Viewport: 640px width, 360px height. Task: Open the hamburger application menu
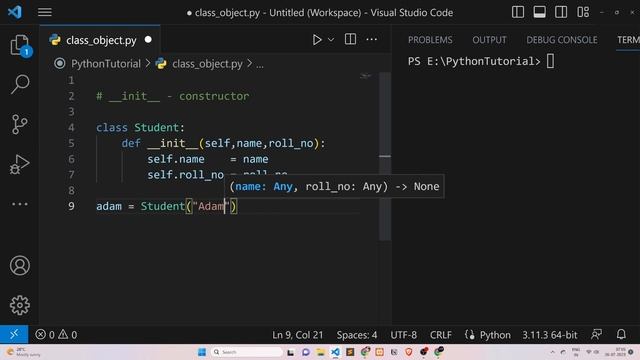(45, 12)
